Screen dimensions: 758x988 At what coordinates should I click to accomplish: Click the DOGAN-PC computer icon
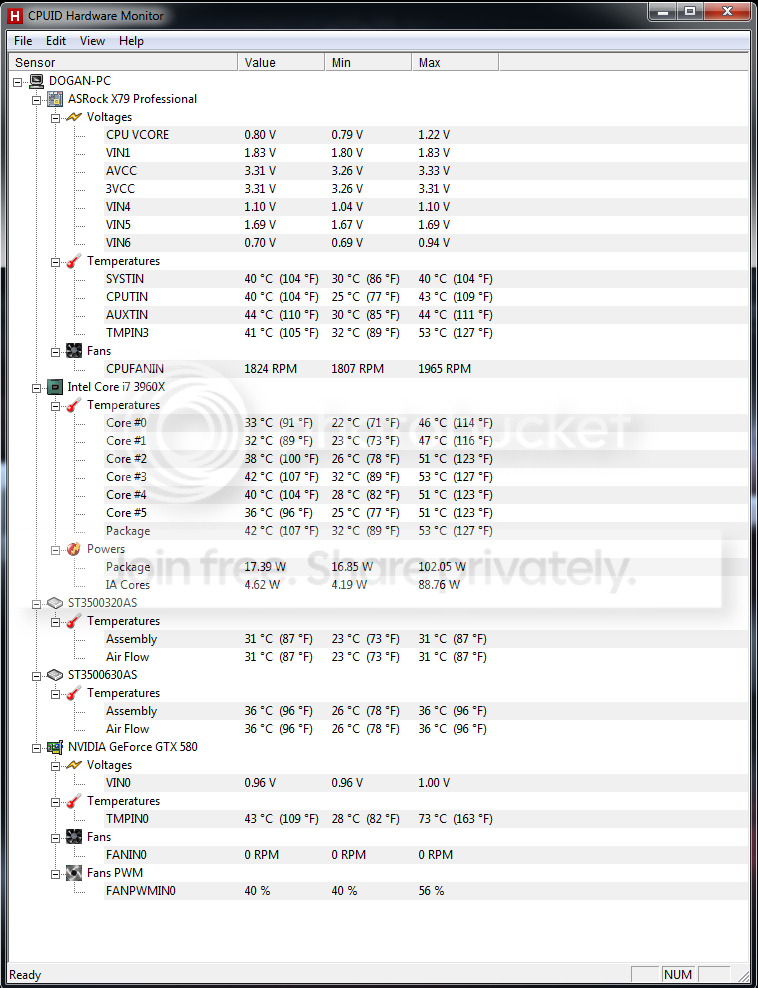click(37, 81)
